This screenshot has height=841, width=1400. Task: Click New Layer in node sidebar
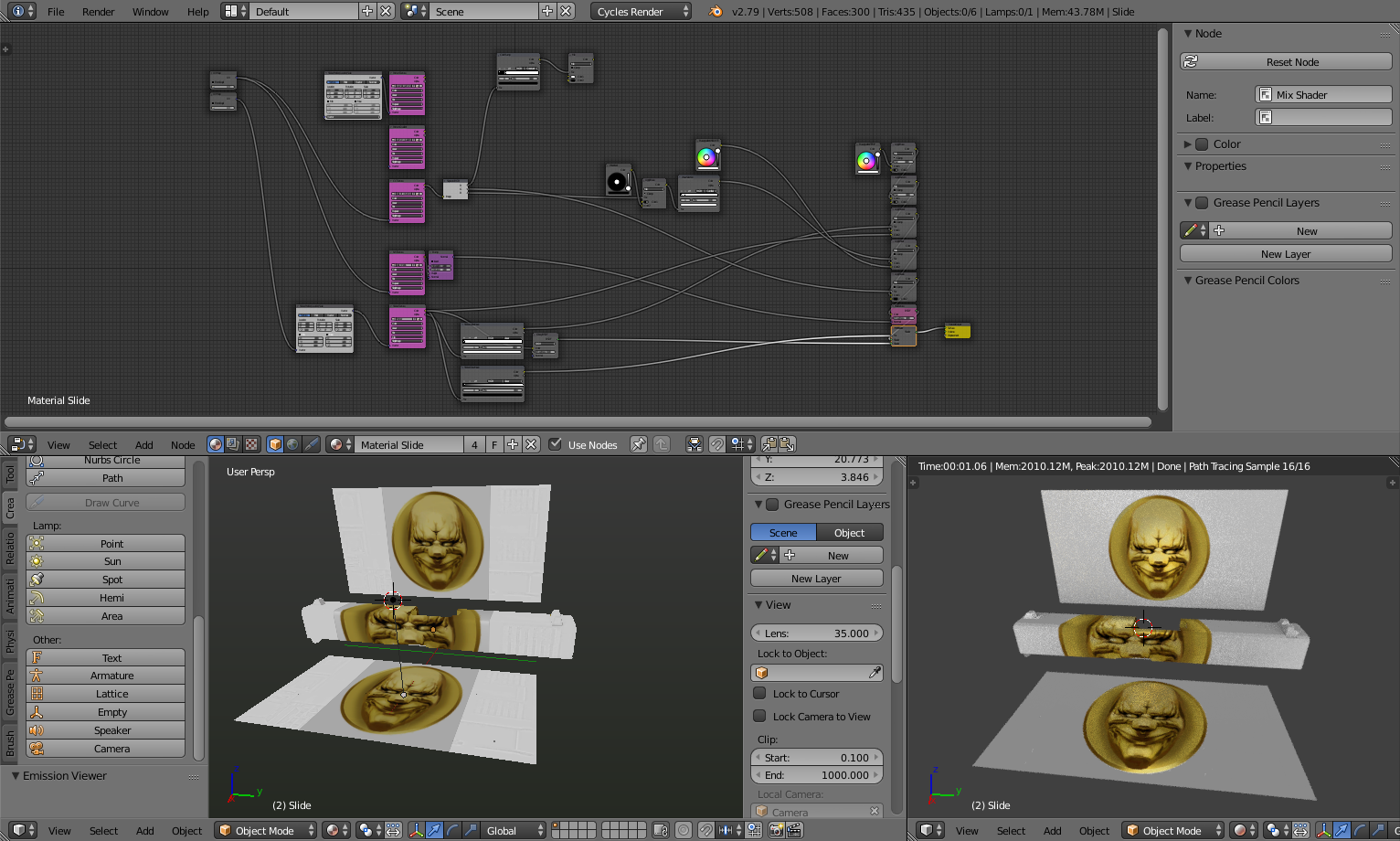pyautogui.click(x=1286, y=253)
